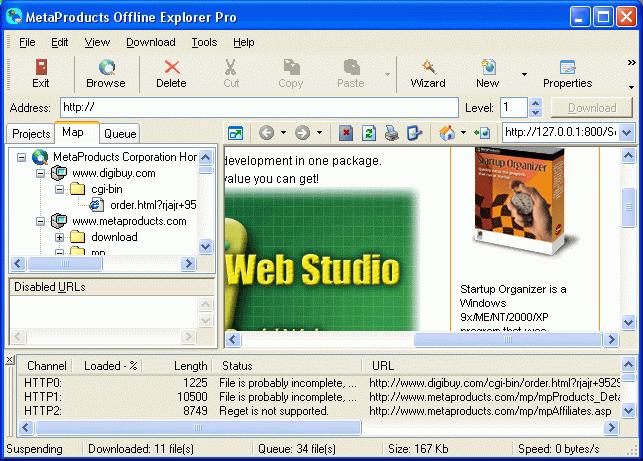
Task: Refresh the browser page
Action: click(369, 133)
